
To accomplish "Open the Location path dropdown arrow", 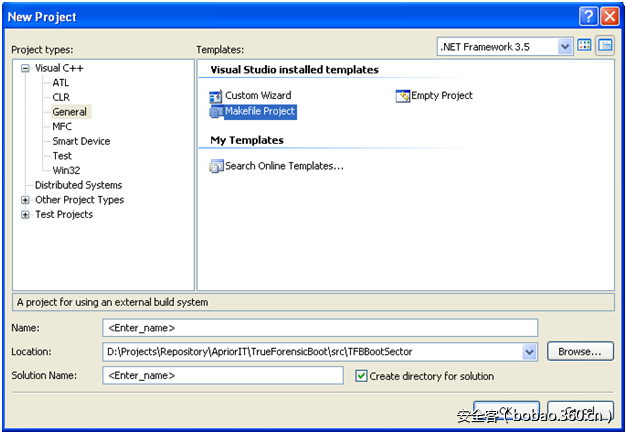I will click(529, 352).
